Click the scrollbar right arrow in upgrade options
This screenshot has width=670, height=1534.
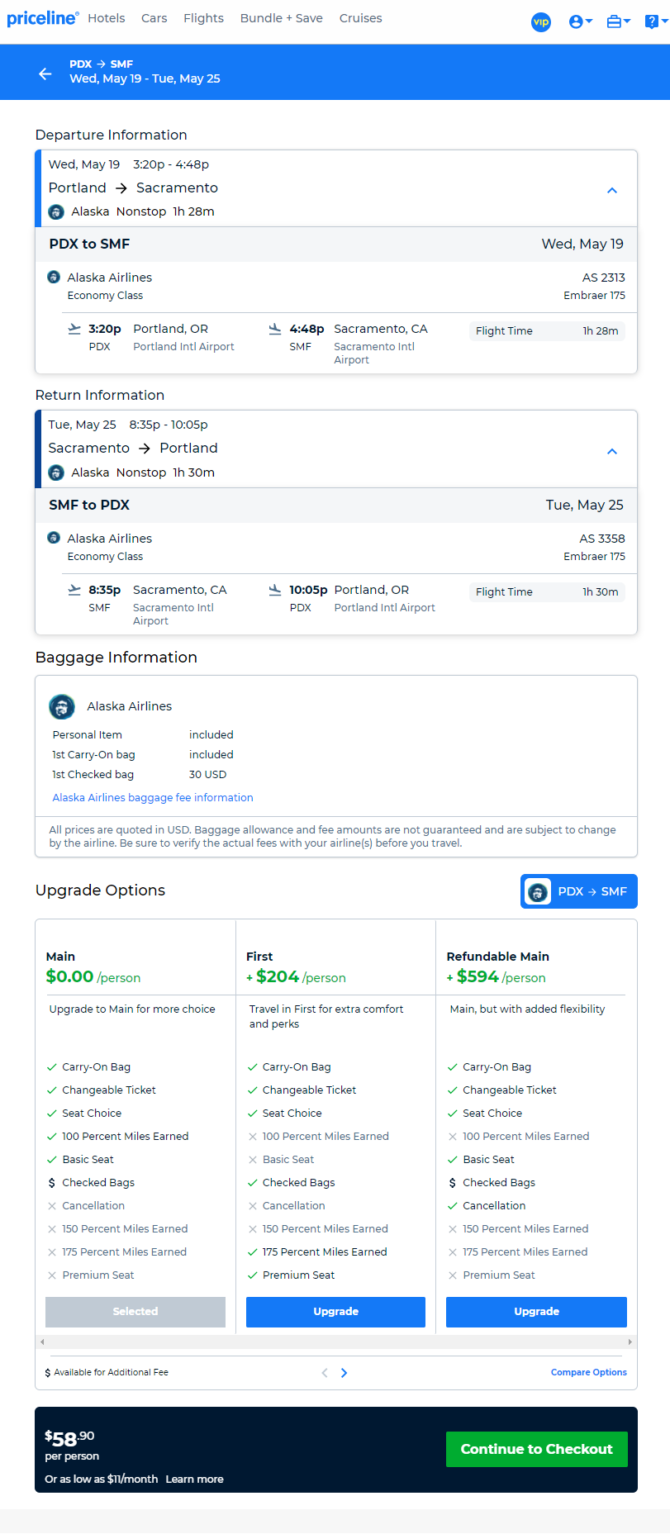(630, 1342)
